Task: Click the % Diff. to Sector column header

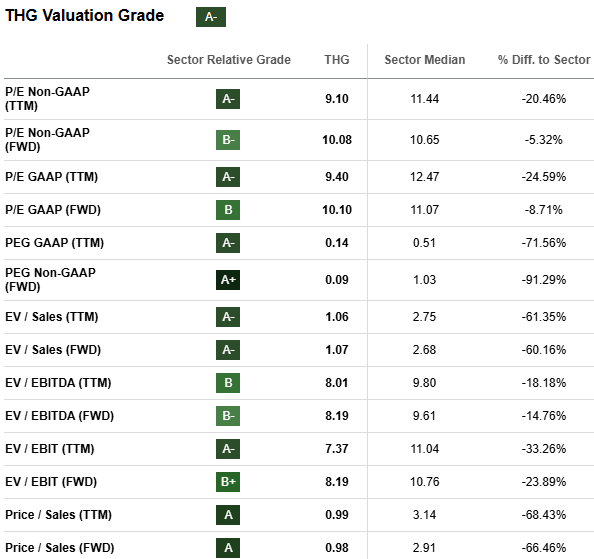Action: pos(544,60)
